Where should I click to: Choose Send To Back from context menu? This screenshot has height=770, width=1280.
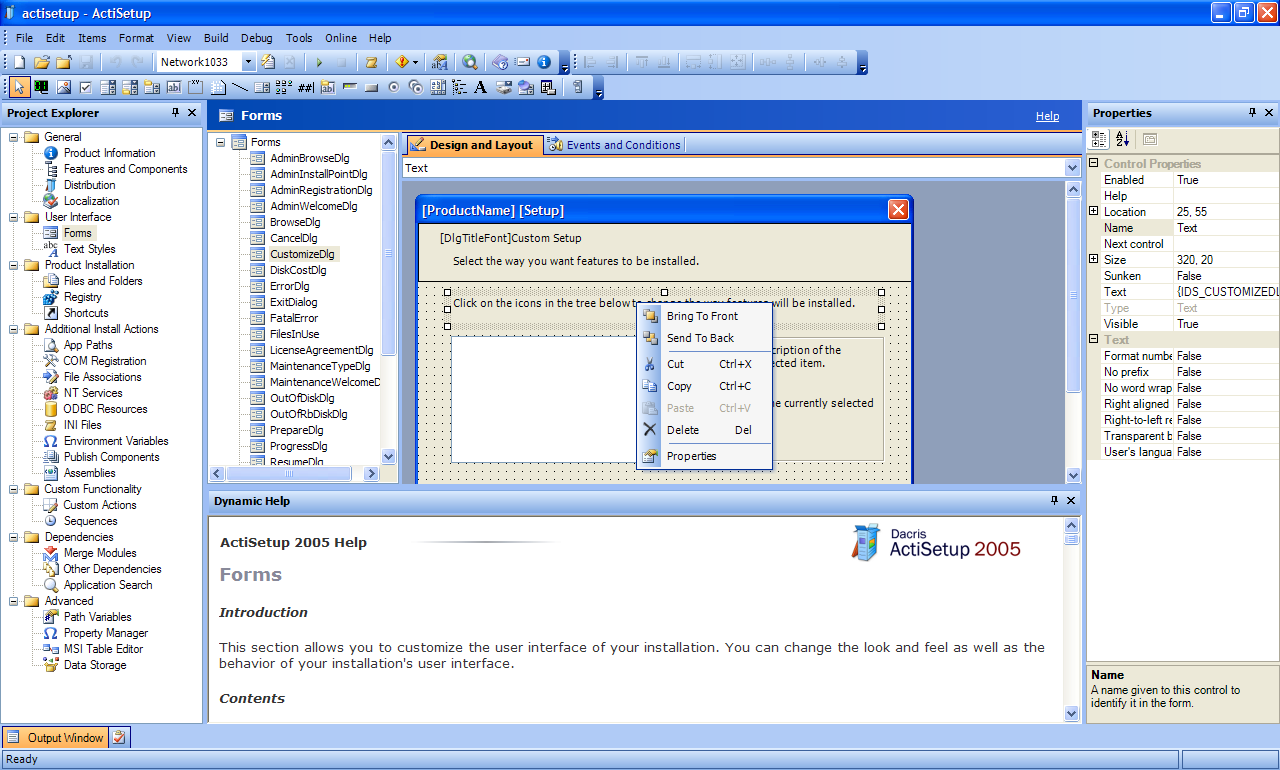point(704,338)
